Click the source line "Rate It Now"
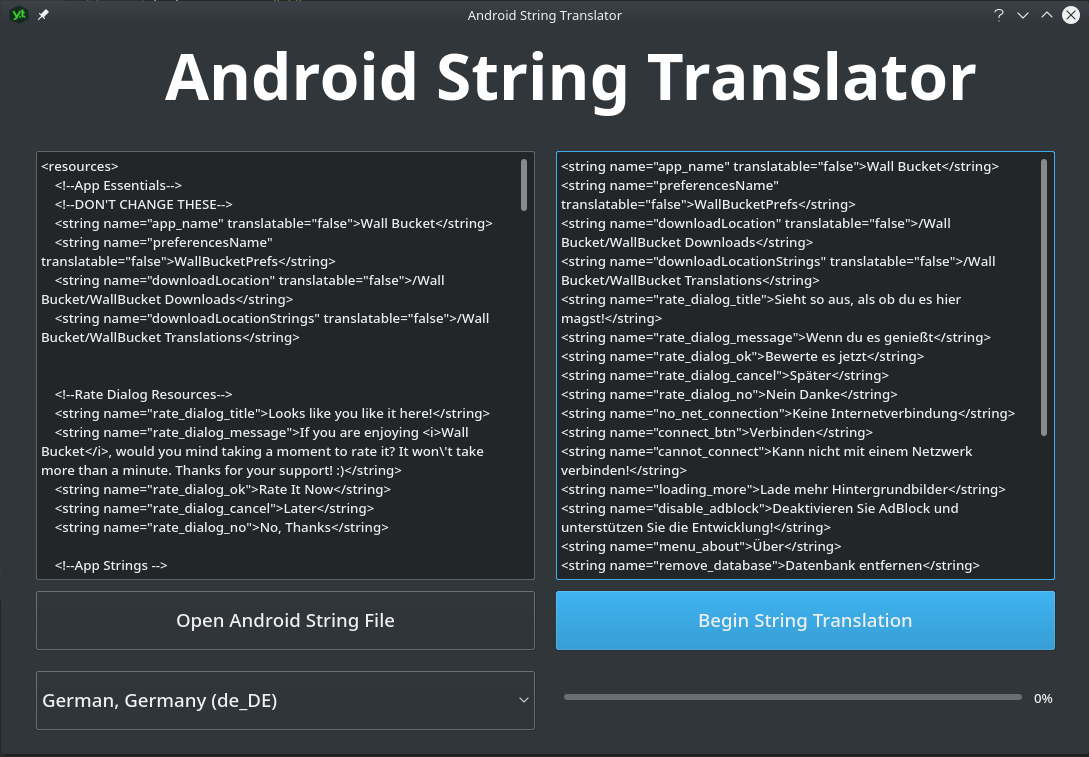 coord(223,490)
